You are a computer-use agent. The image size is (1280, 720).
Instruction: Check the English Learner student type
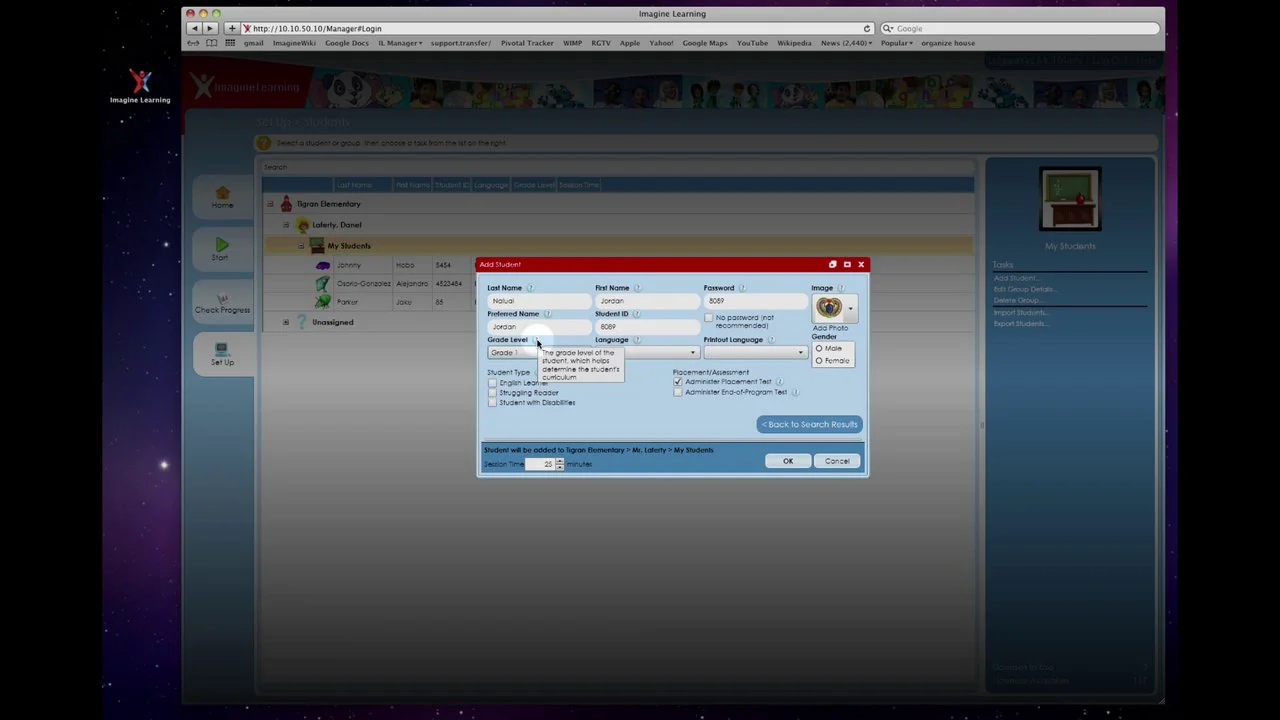[x=492, y=383]
